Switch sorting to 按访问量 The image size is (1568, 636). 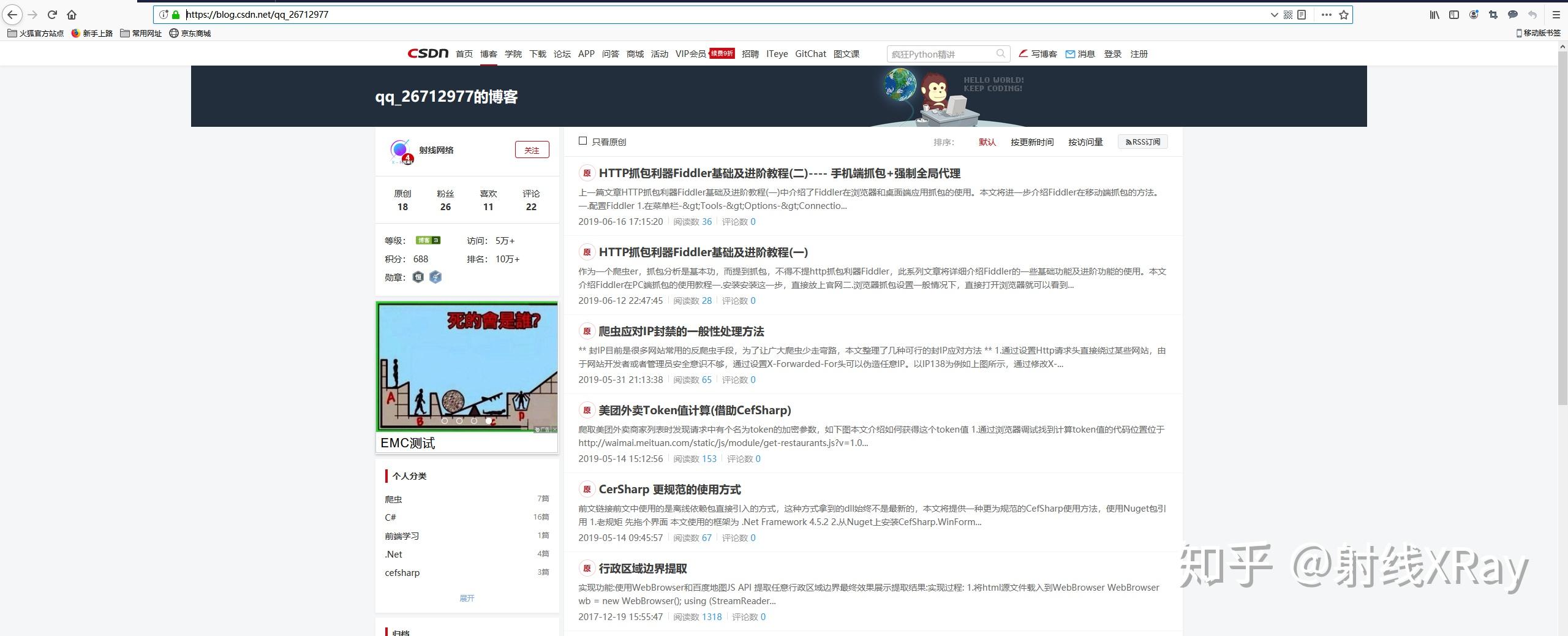pyautogui.click(x=1085, y=142)
